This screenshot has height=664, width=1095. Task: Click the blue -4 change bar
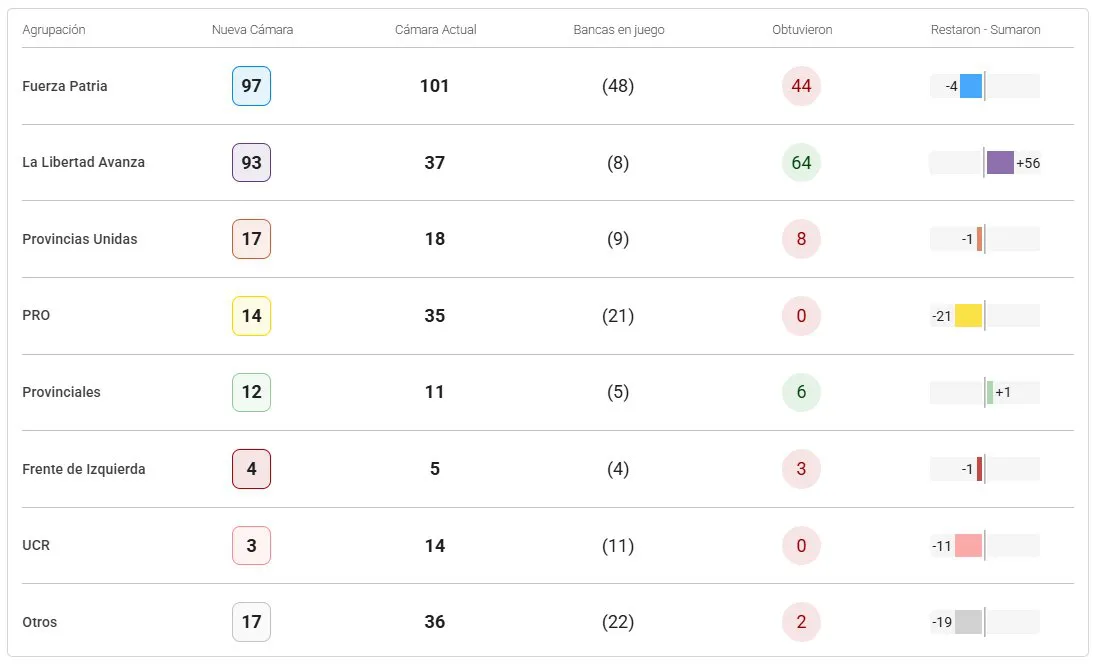[971, 86]
